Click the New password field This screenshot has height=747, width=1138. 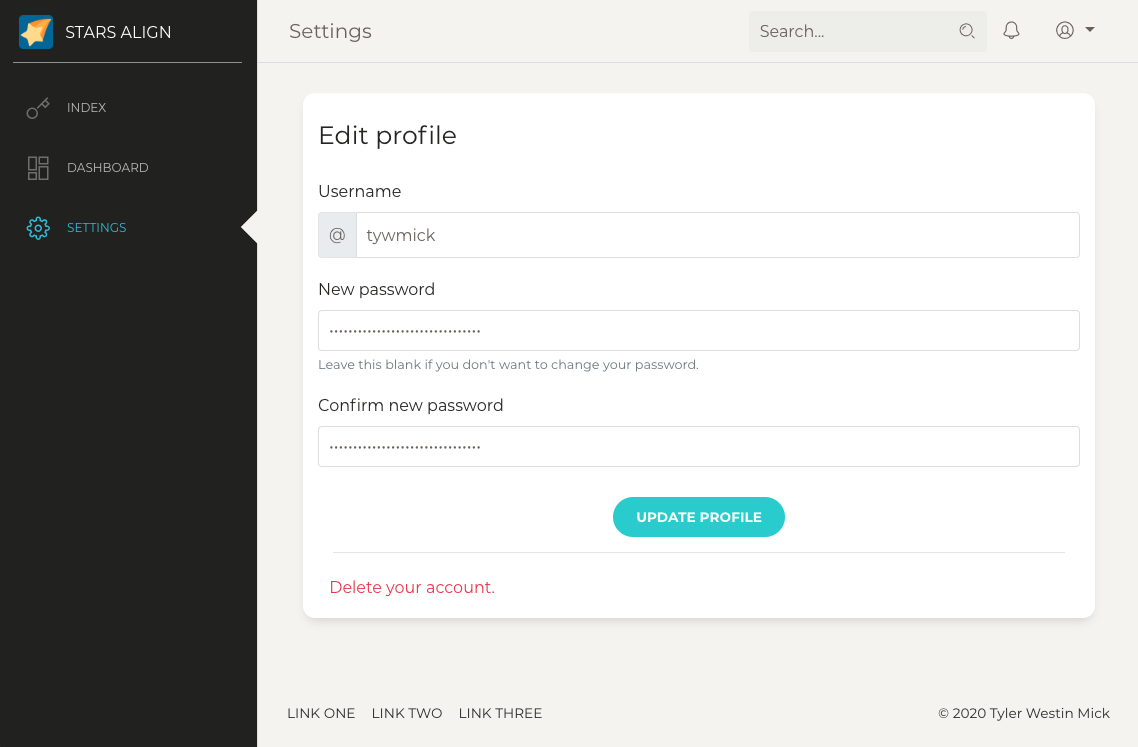click(x=698, y=330)
